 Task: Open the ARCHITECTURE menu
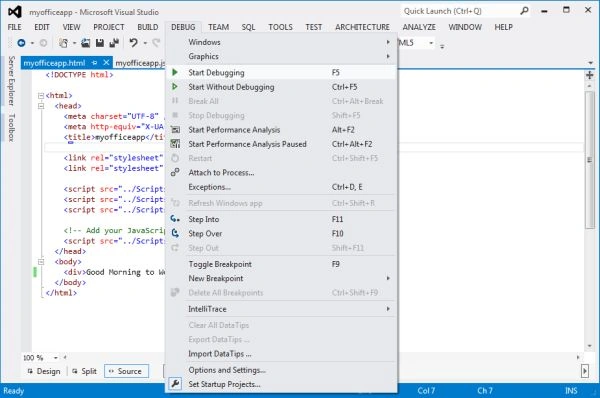[362, 27]
